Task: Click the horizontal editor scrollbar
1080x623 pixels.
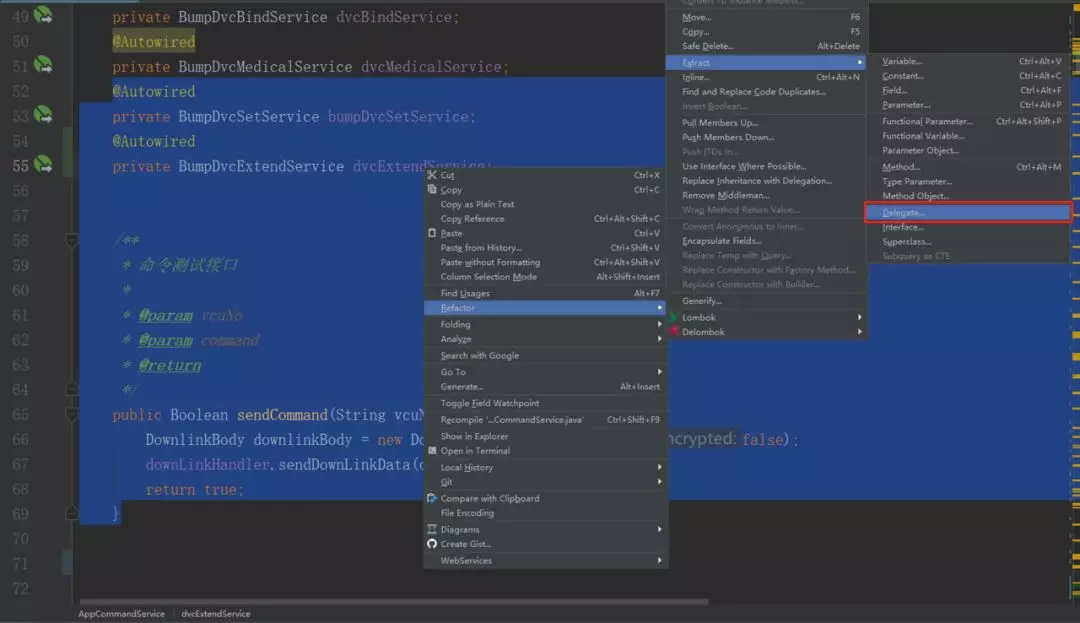Action: (x=394, y=601)
